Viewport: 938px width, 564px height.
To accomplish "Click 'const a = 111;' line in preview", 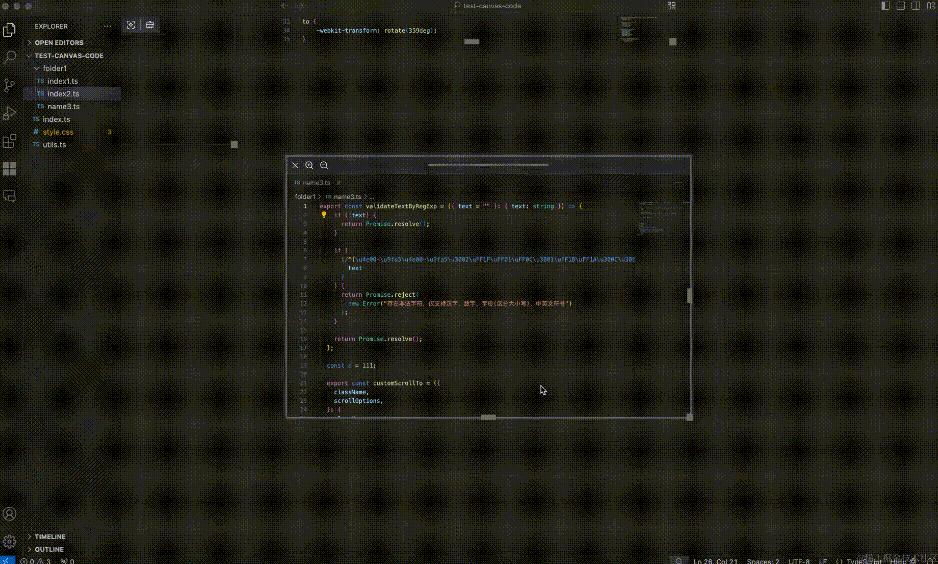I will click(x=351, y=365).
